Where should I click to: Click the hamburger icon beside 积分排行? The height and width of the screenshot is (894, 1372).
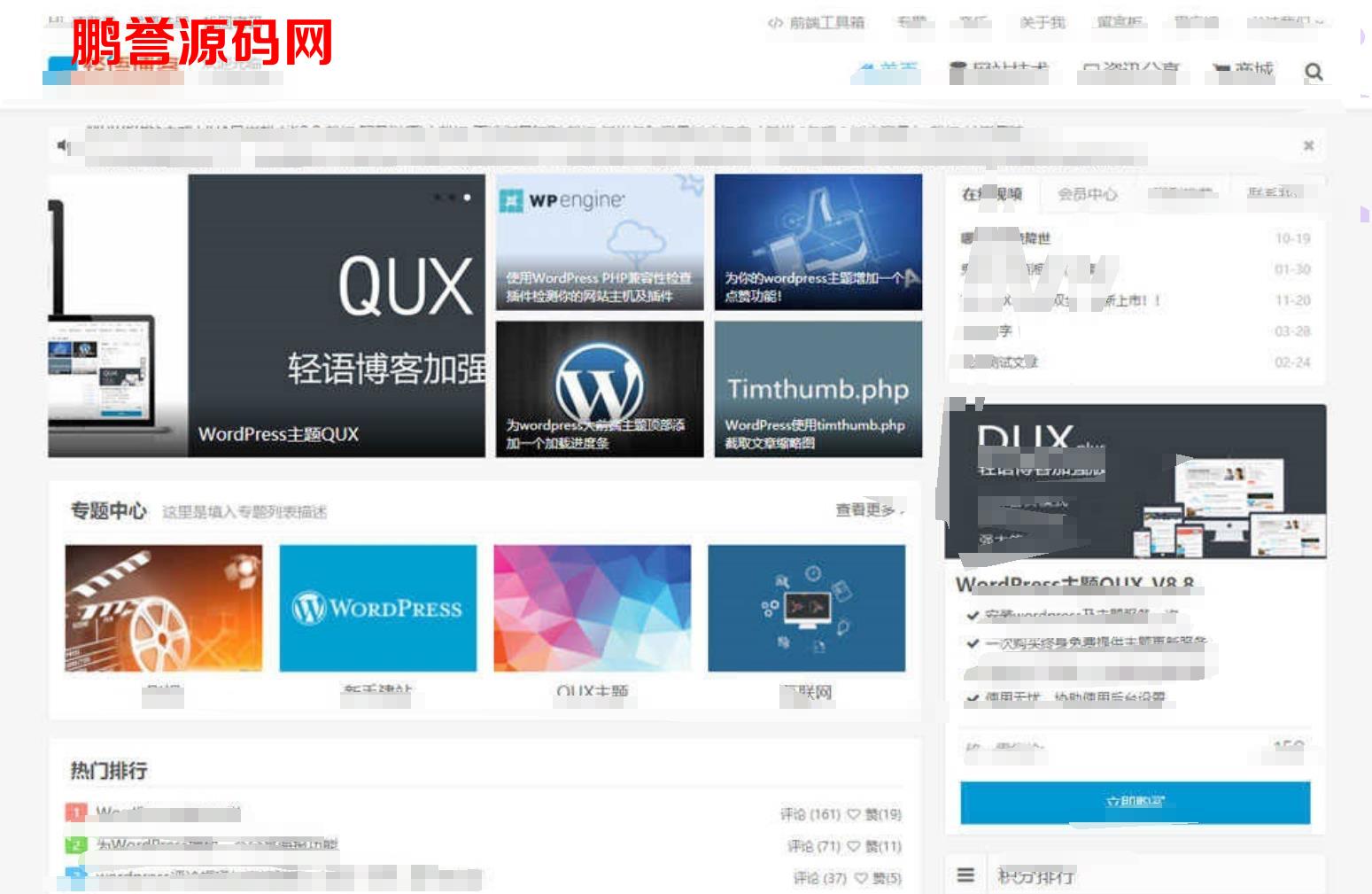pos(965,875)
